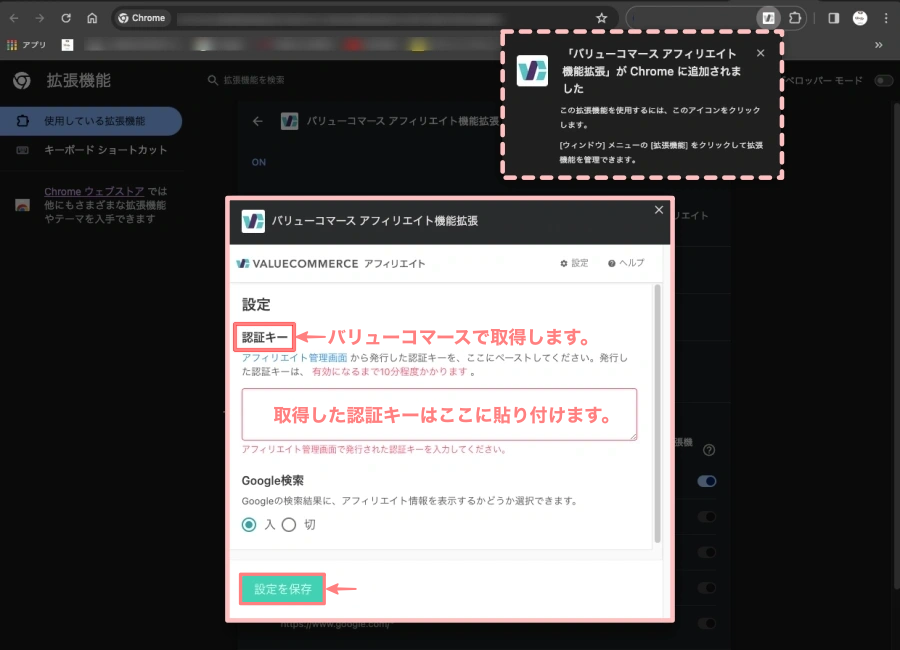
Task: Click the ValueCommerce icon in notification bubble
Action: (x=532, y=71)
